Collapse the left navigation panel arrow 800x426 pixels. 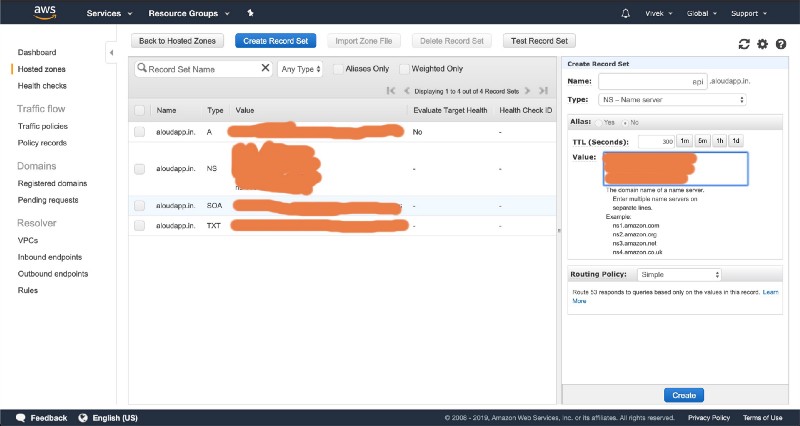click(111, 53)
